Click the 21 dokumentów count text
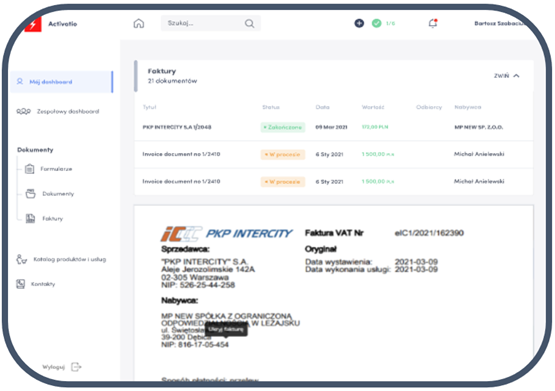This screenshot has height=391, width=555. tap(172, 81)
